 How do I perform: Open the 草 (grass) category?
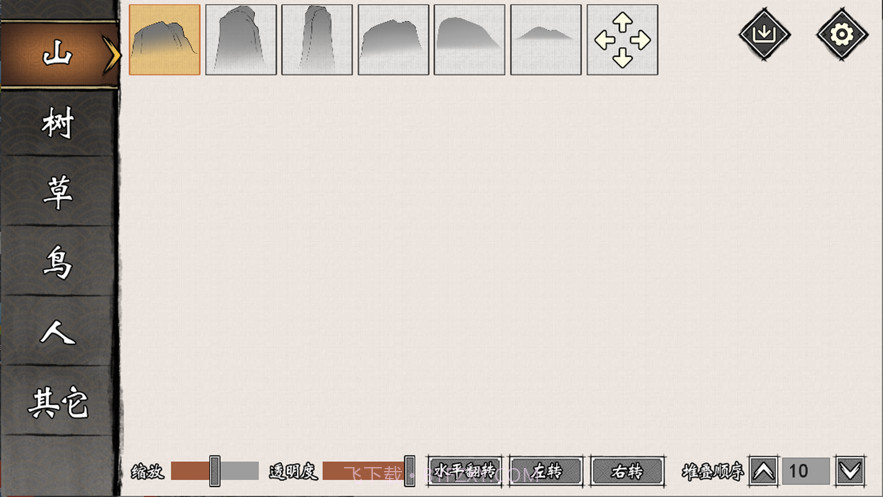pyautogui.click(x=58, y=193)
